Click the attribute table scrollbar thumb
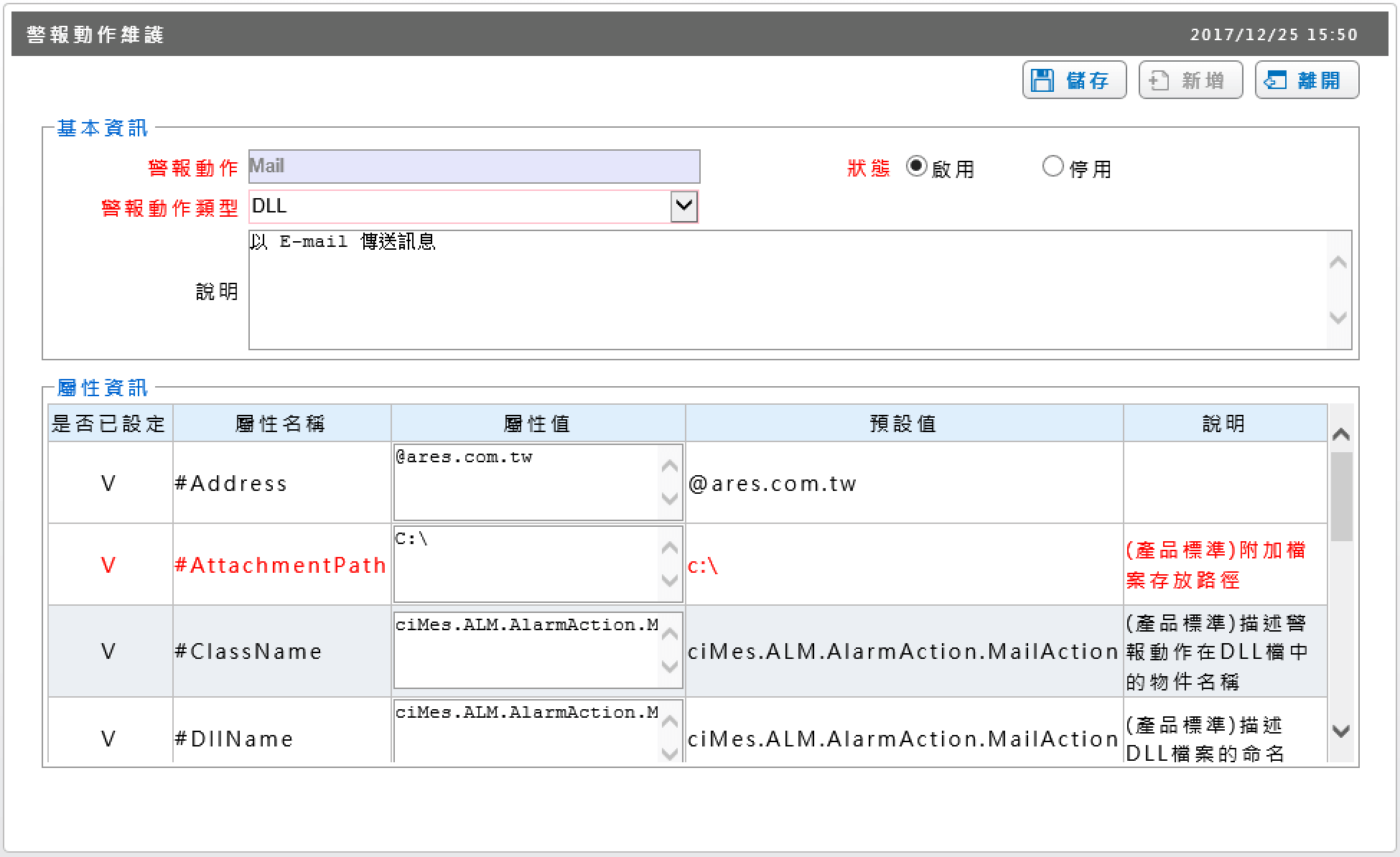Screen dimensions: 1400x857 pos(1341,497)
